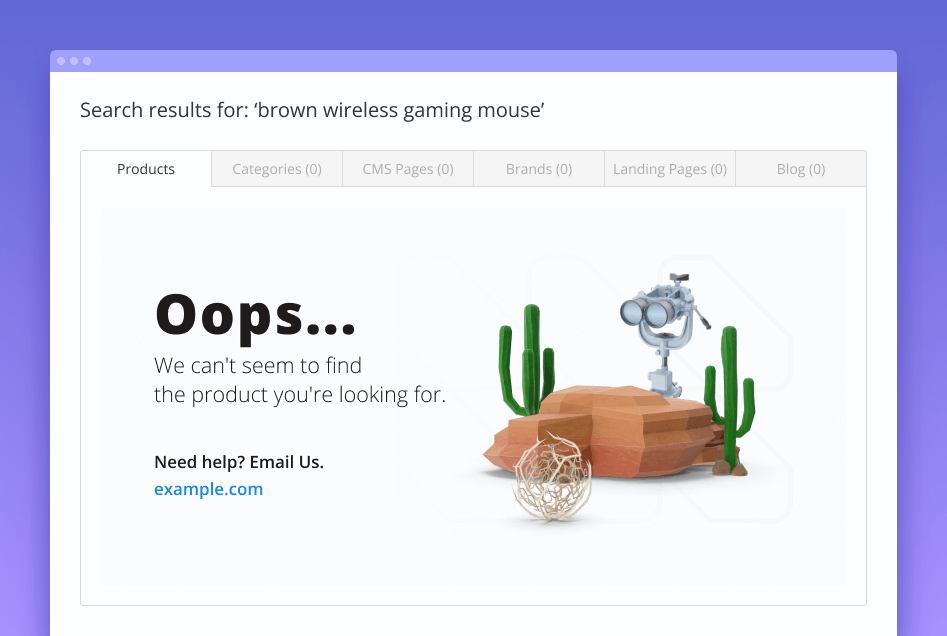
Task: Click the orange desert rock
Action: point(604,432)
